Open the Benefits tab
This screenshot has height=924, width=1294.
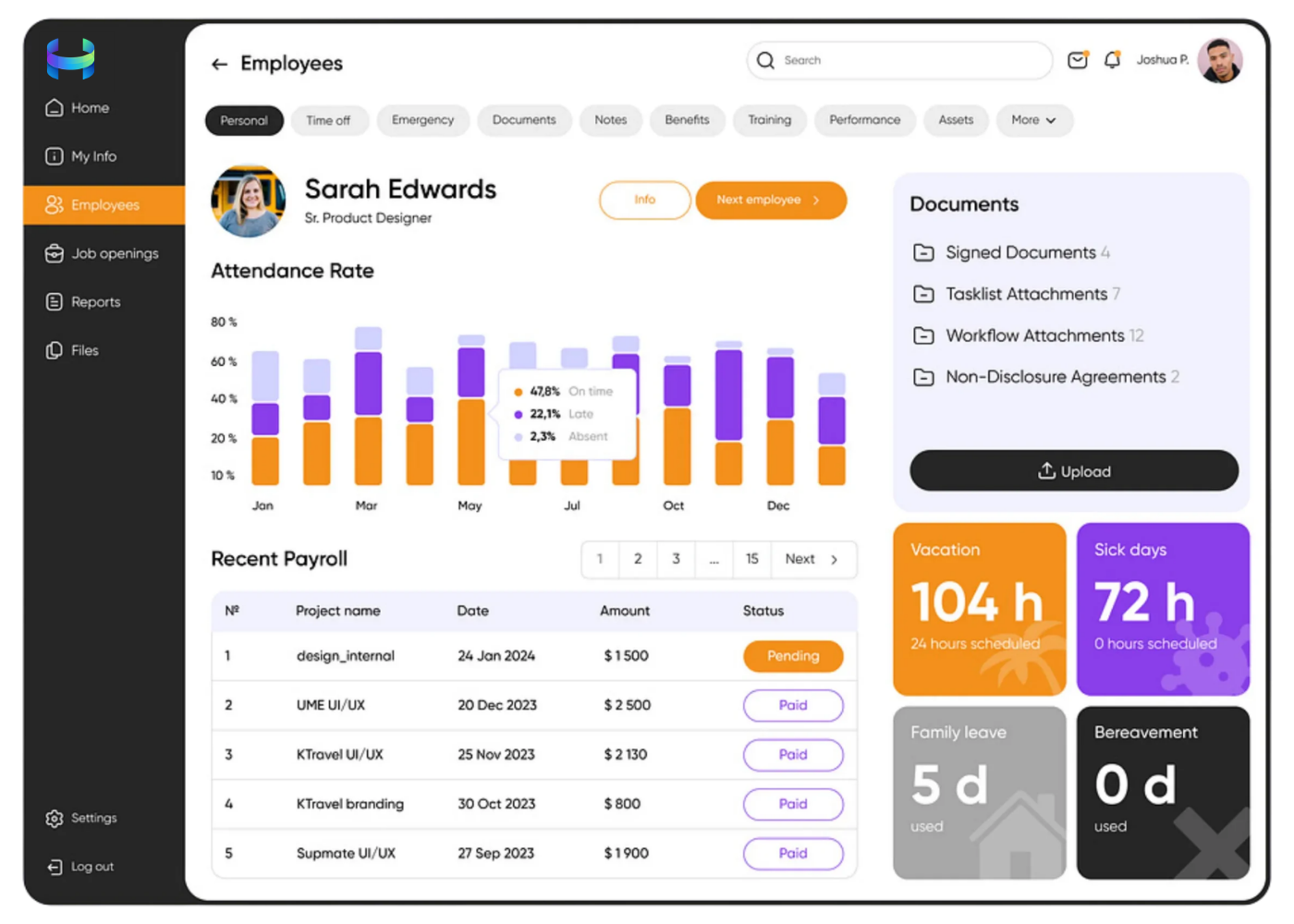point(687,120)
